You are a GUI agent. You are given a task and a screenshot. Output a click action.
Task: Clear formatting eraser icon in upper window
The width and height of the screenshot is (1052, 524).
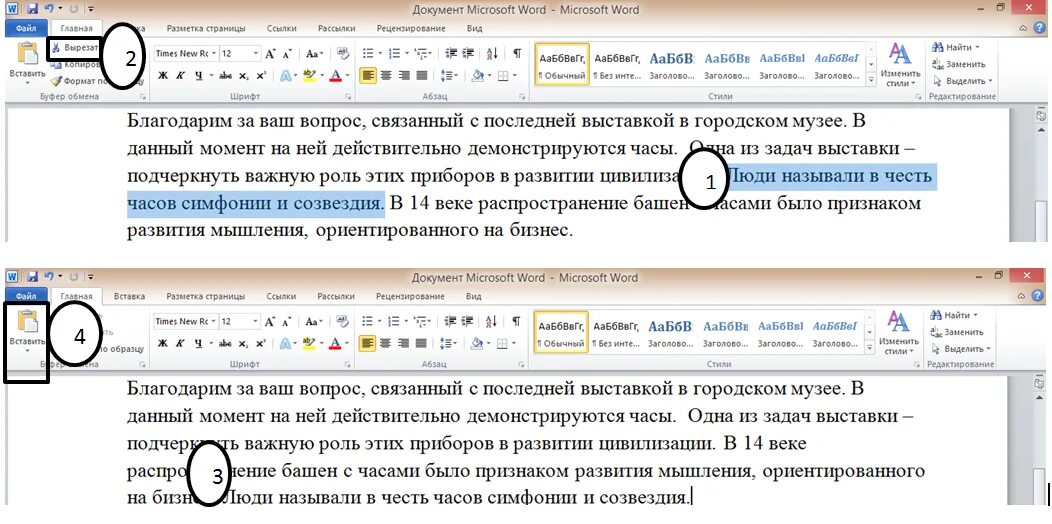pyautogui.click(x=342, y=53)
